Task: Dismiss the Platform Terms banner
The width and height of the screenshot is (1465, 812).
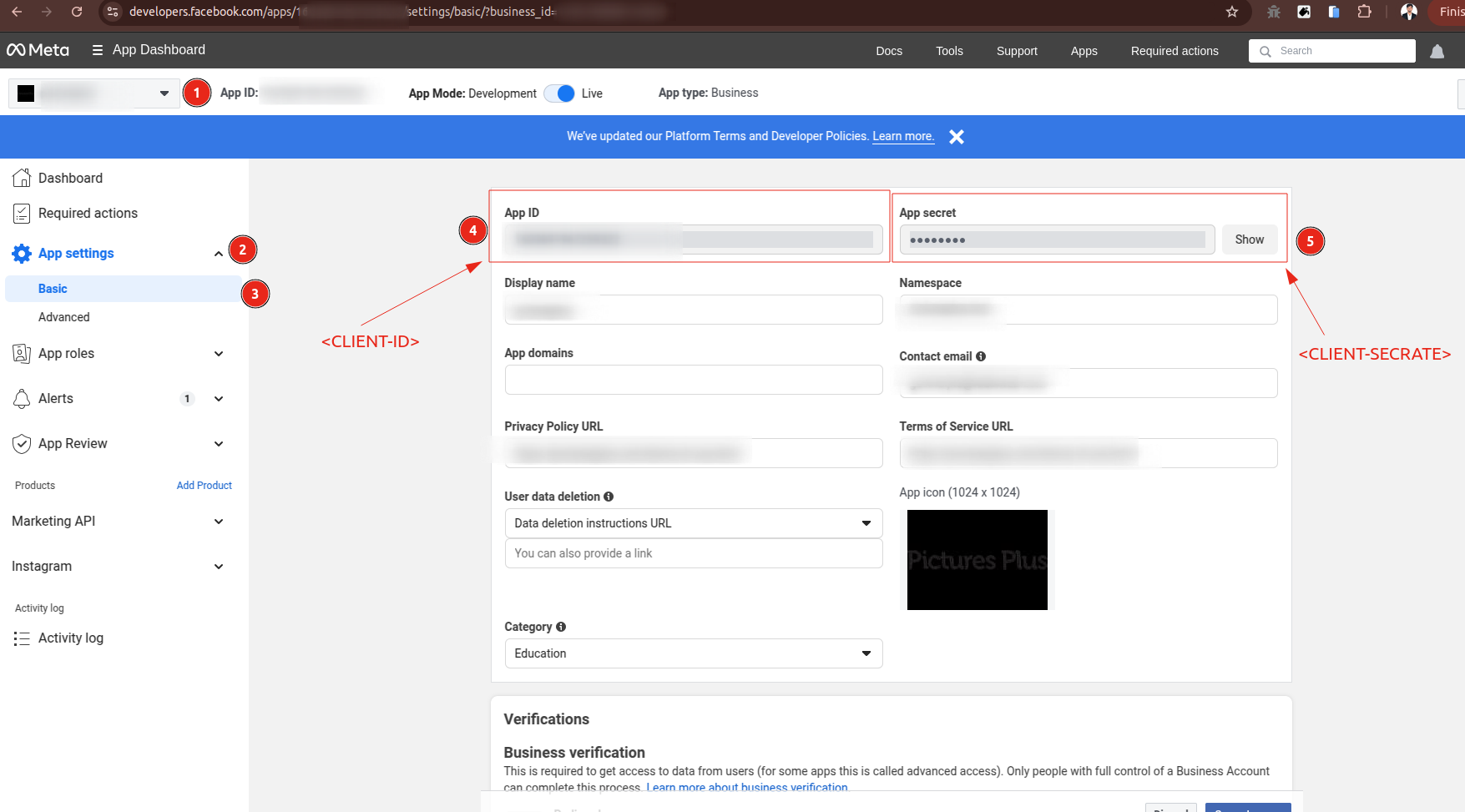Action: coord(957,137)
